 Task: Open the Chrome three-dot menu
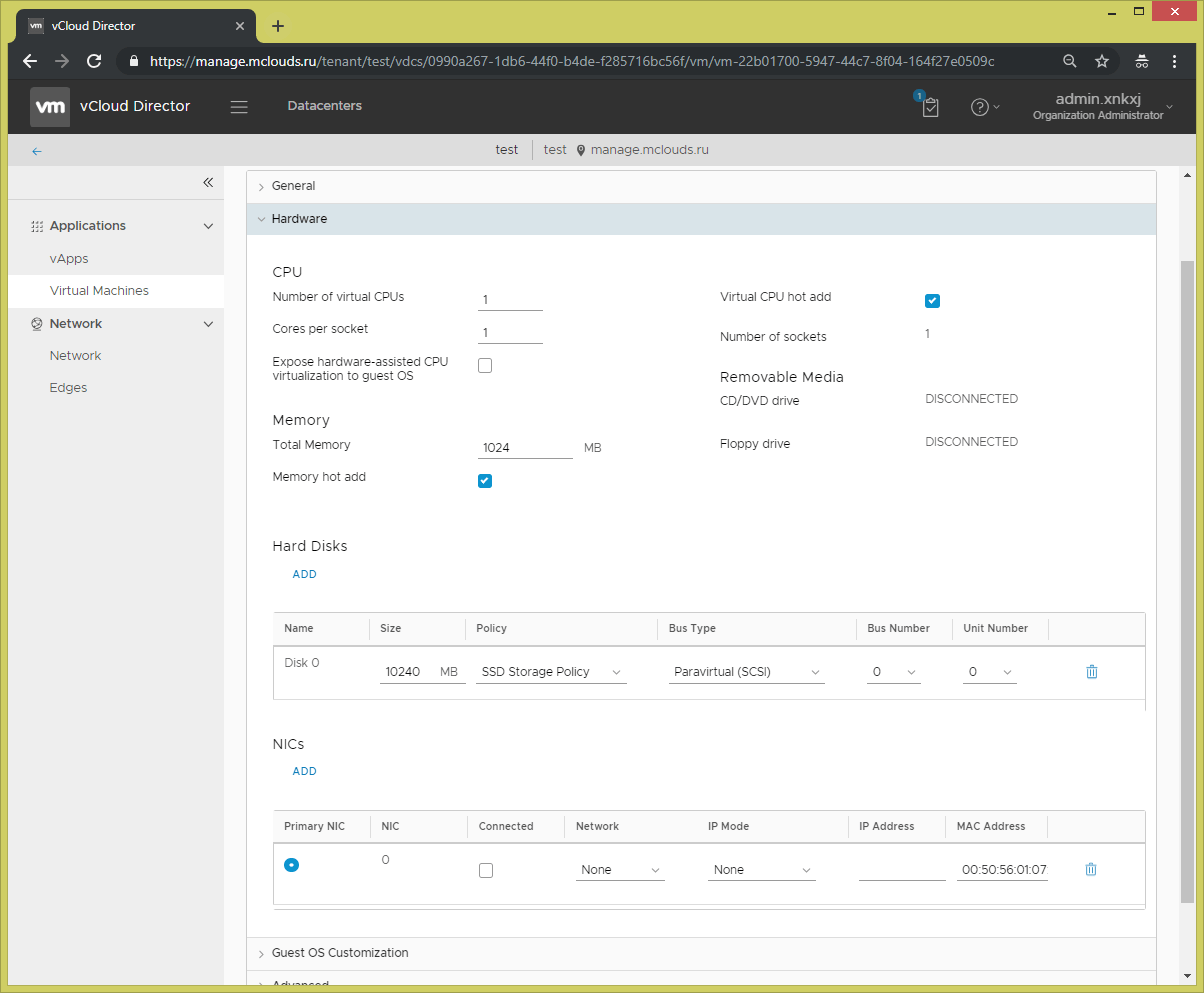point(1174,61)
